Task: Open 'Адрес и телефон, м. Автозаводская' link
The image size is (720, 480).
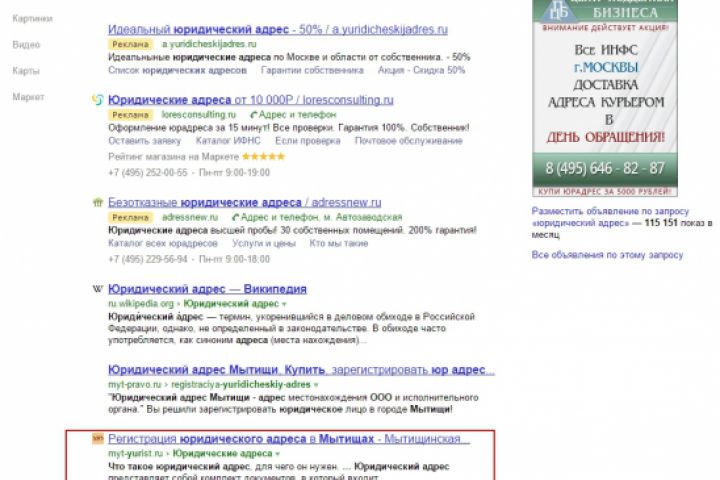Action: coord(321,217)
